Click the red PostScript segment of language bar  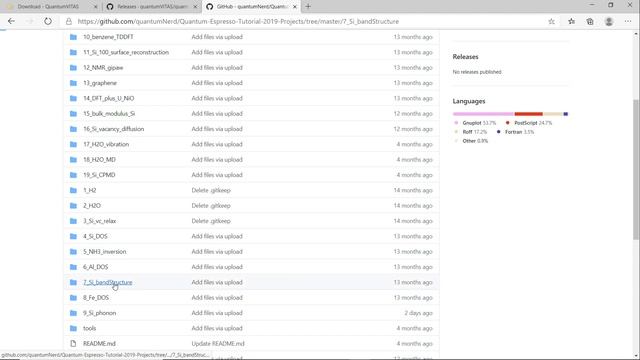(x=529, y=114)
